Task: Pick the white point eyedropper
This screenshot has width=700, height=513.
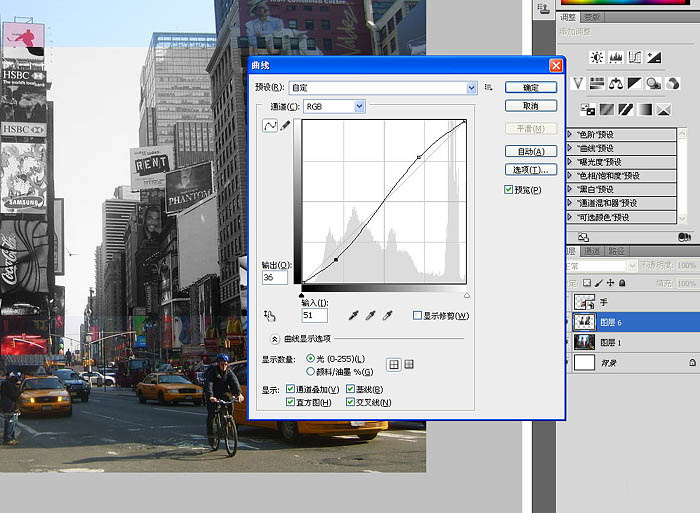Action: pyautogui.click(x=386, y=315)
